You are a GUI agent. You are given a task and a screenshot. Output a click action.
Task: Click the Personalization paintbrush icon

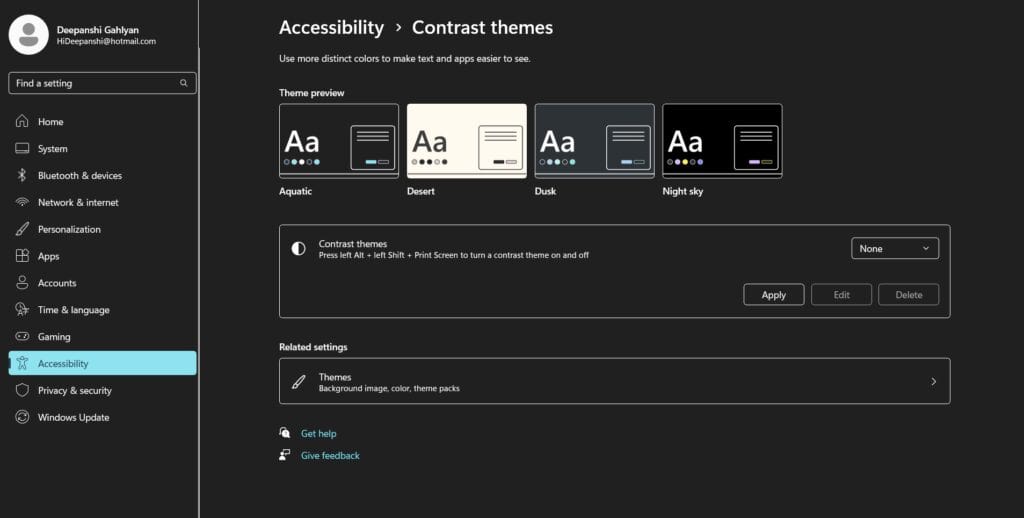[x=22, y=230]
